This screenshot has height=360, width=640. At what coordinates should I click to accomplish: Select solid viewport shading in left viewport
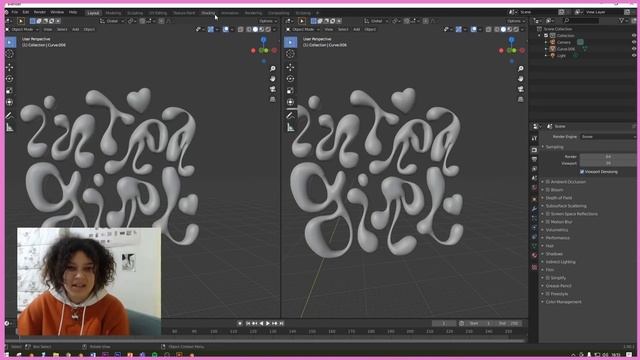255,29
